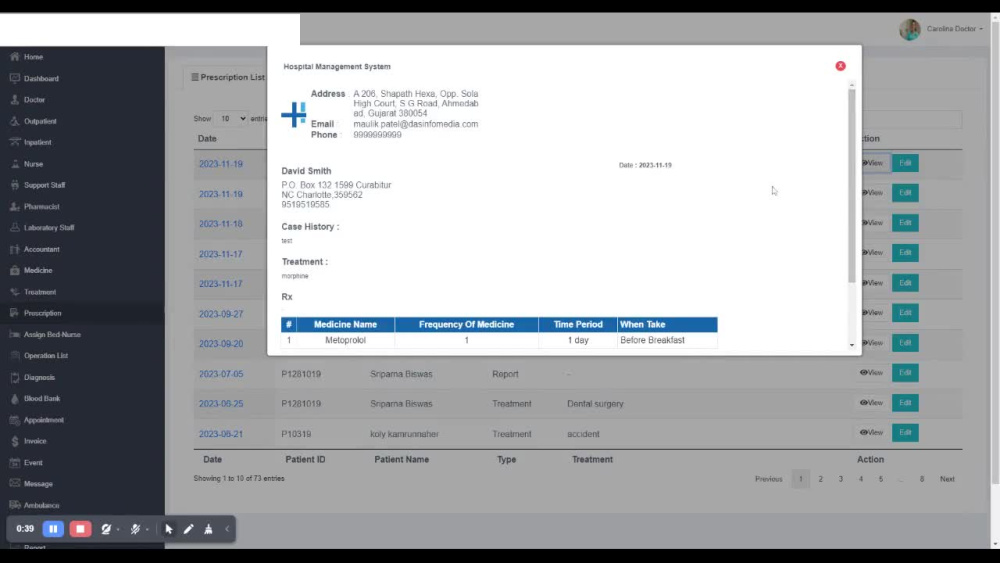1000x563 pixels.
Task: Click the Next pagination link
Action: point(947,479)
